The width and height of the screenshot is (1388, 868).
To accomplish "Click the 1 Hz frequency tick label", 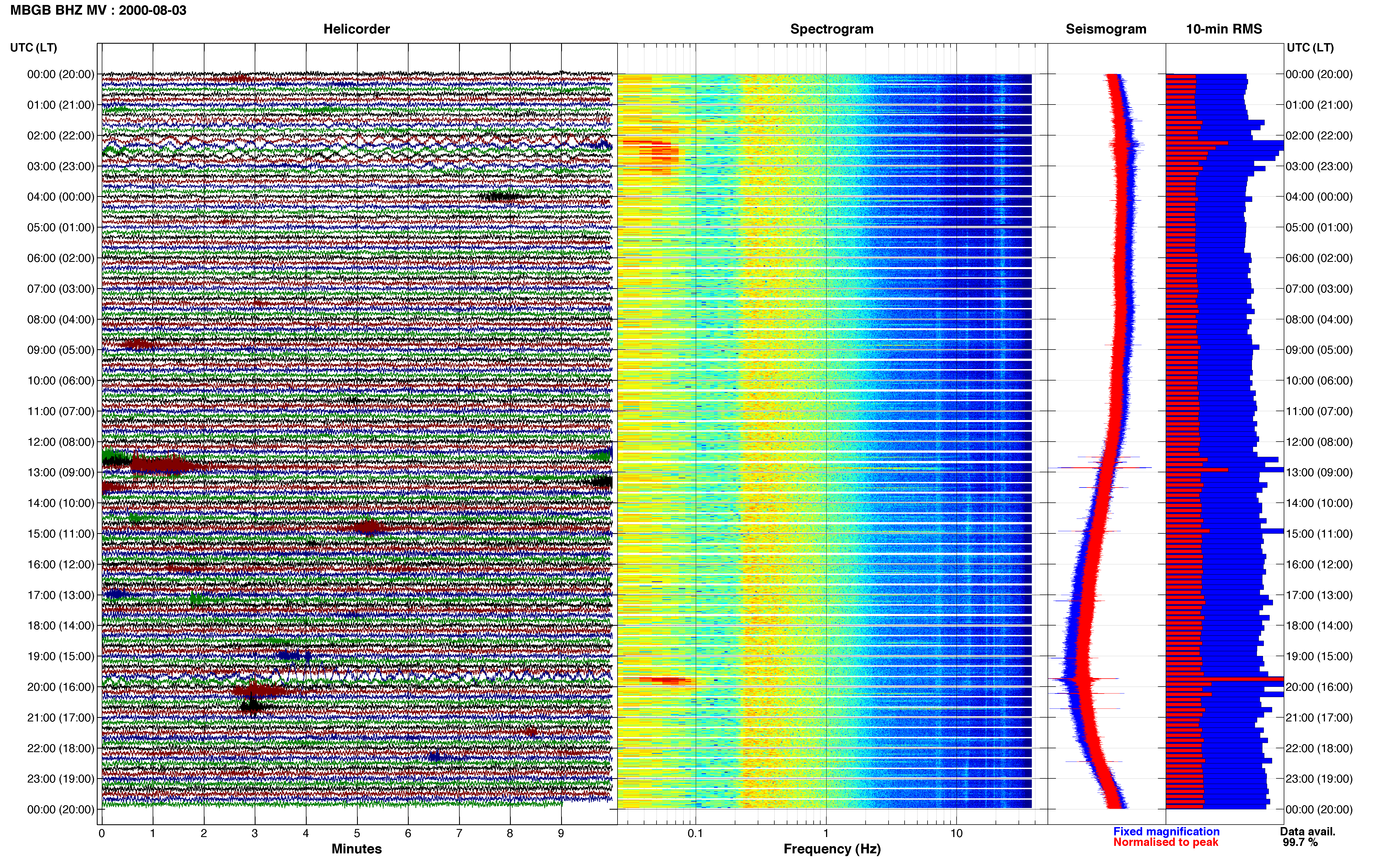I will tap(826, 833).
